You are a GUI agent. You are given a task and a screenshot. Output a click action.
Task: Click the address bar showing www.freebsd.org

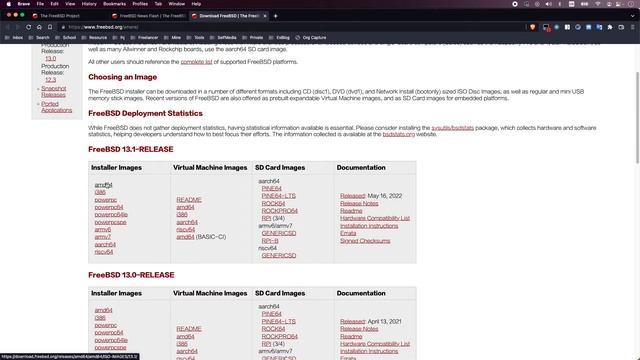292,27
